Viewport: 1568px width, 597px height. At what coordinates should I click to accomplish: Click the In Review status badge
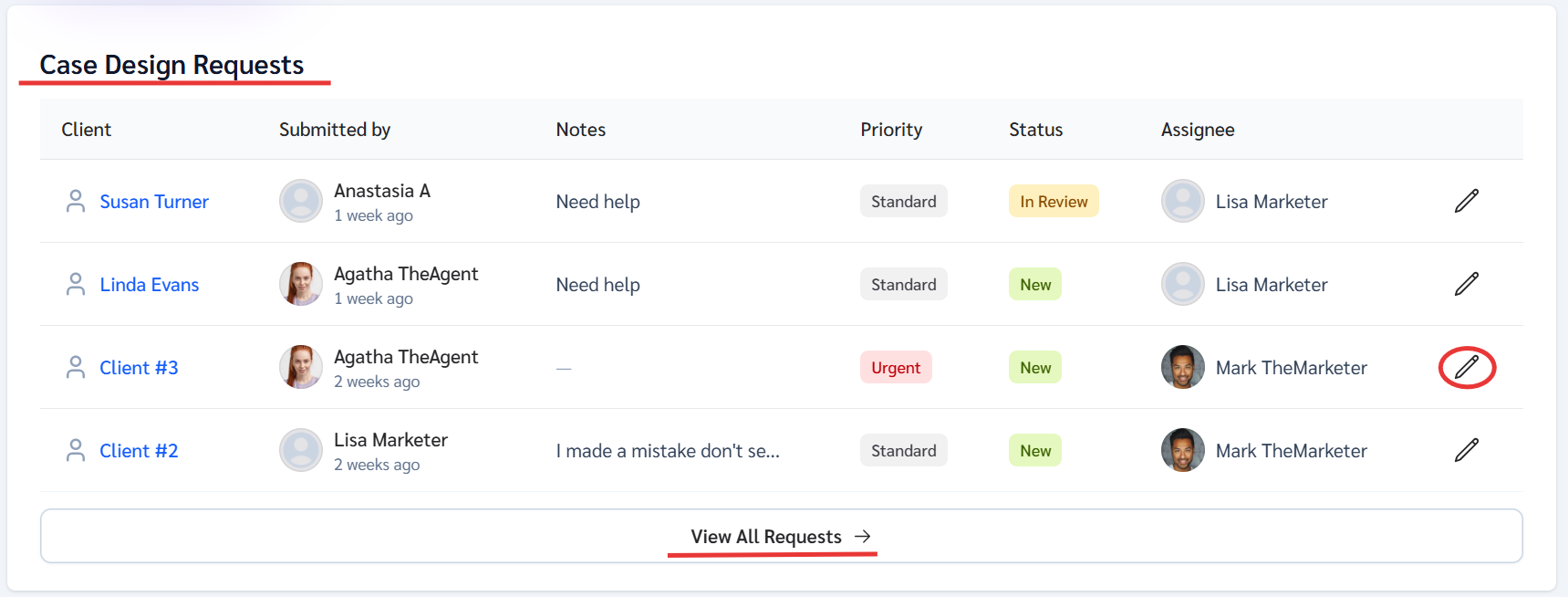1054,201
